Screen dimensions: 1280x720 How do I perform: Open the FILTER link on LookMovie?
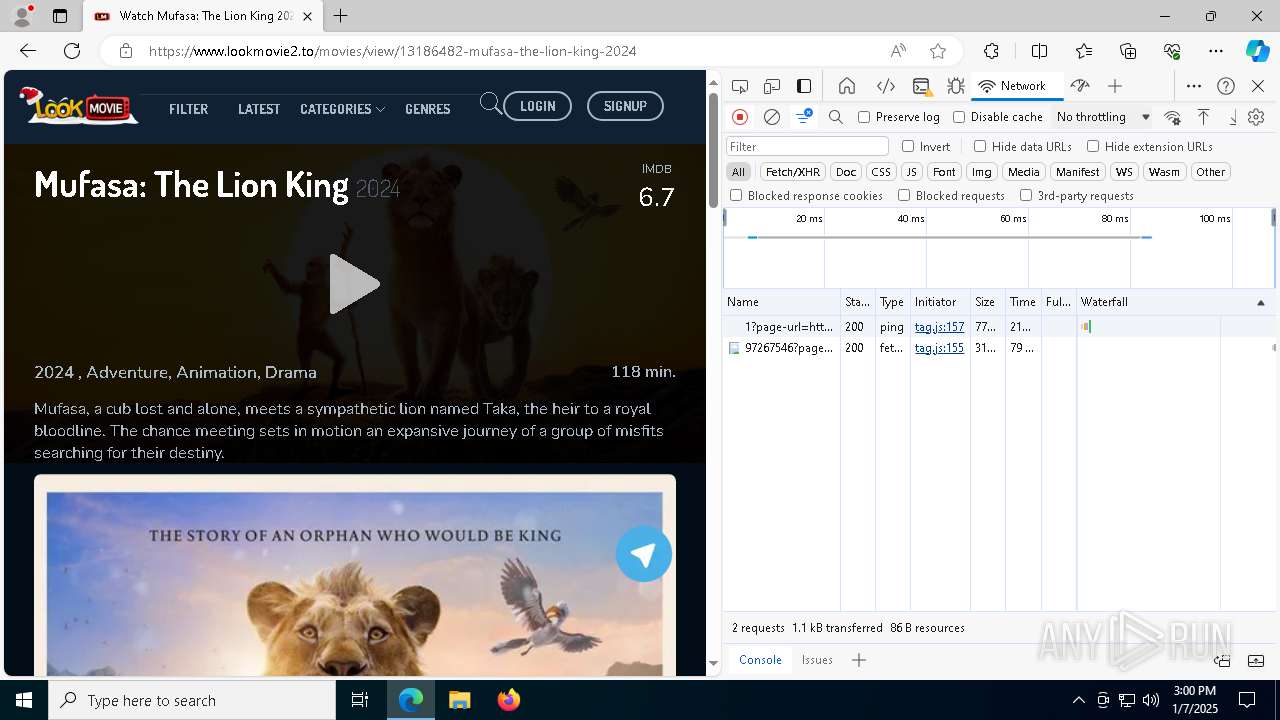(188, 109)
